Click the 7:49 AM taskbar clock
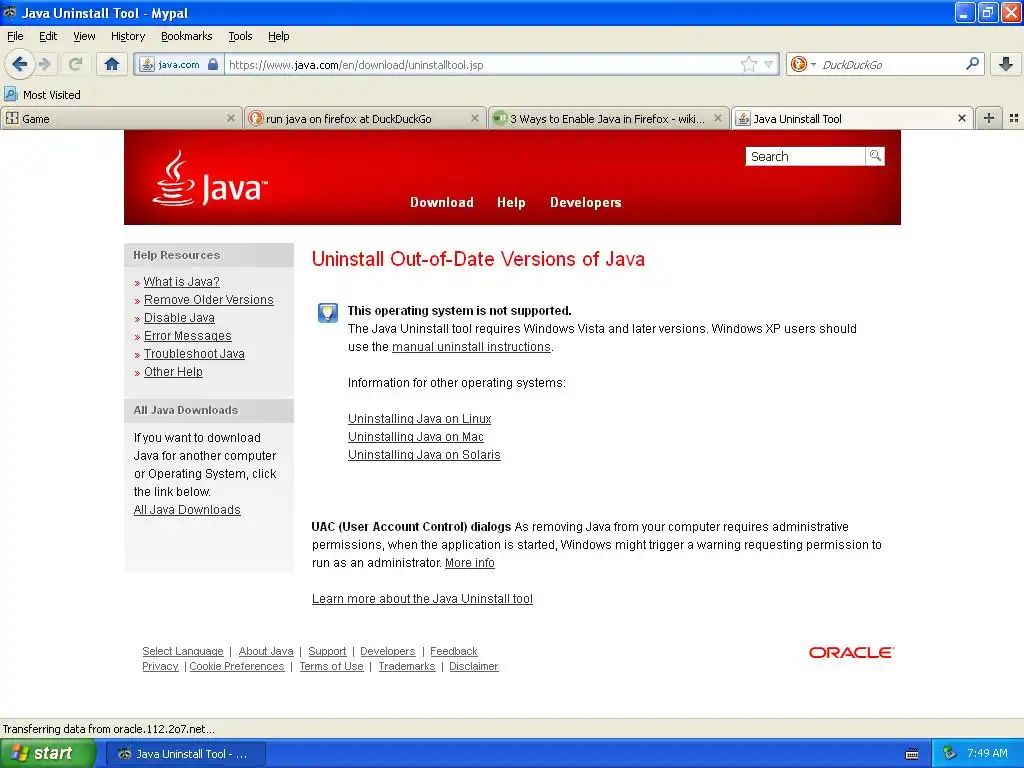1024x768 pixels. [x=987, y=754]
